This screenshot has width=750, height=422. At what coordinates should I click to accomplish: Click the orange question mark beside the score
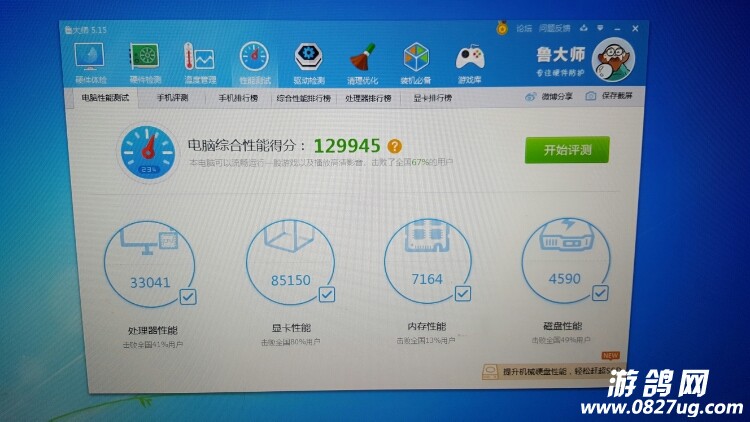coord(395,146)
